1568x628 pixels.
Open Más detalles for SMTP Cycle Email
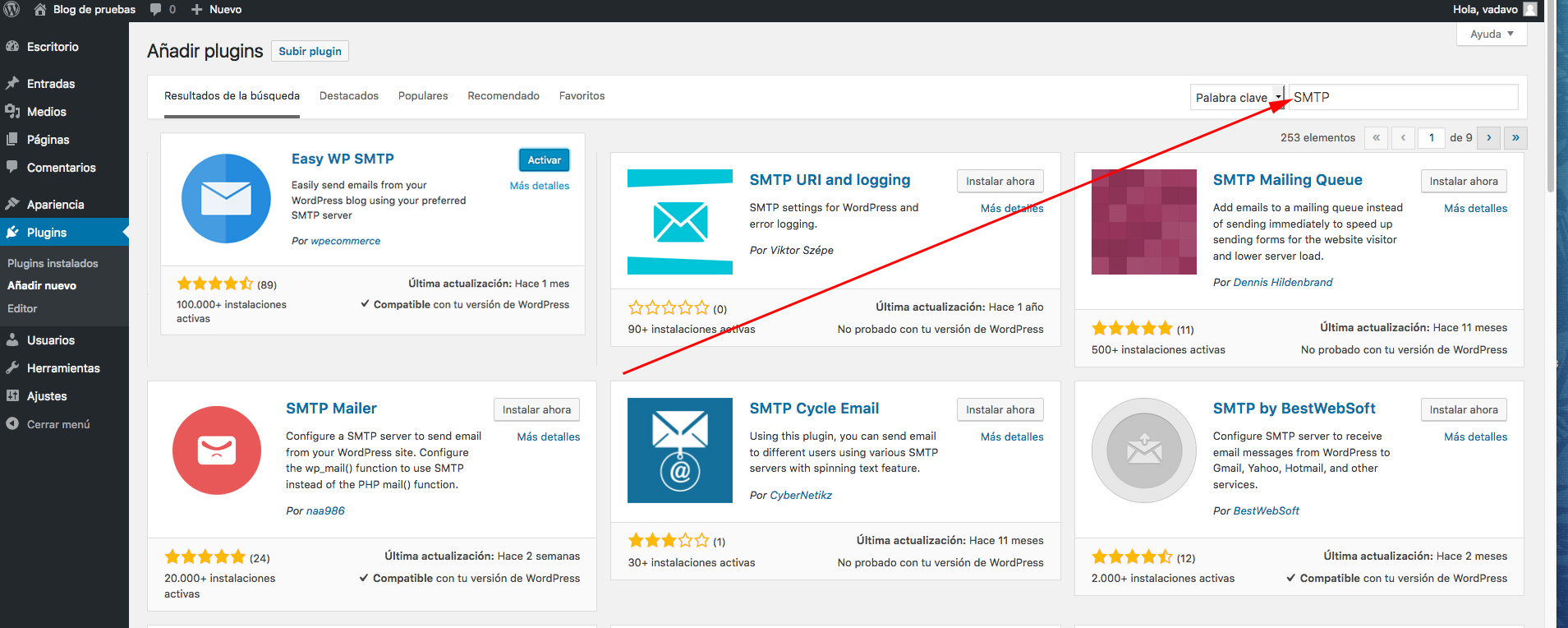[1012, 437]
